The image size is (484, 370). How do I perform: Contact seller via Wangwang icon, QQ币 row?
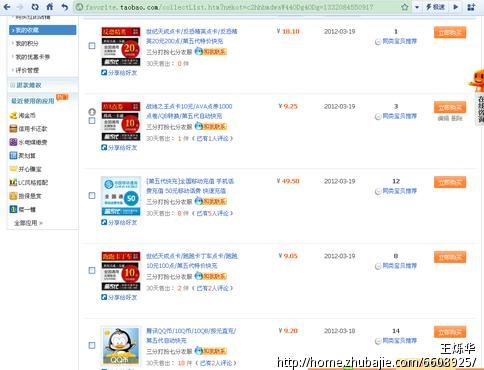210,351
